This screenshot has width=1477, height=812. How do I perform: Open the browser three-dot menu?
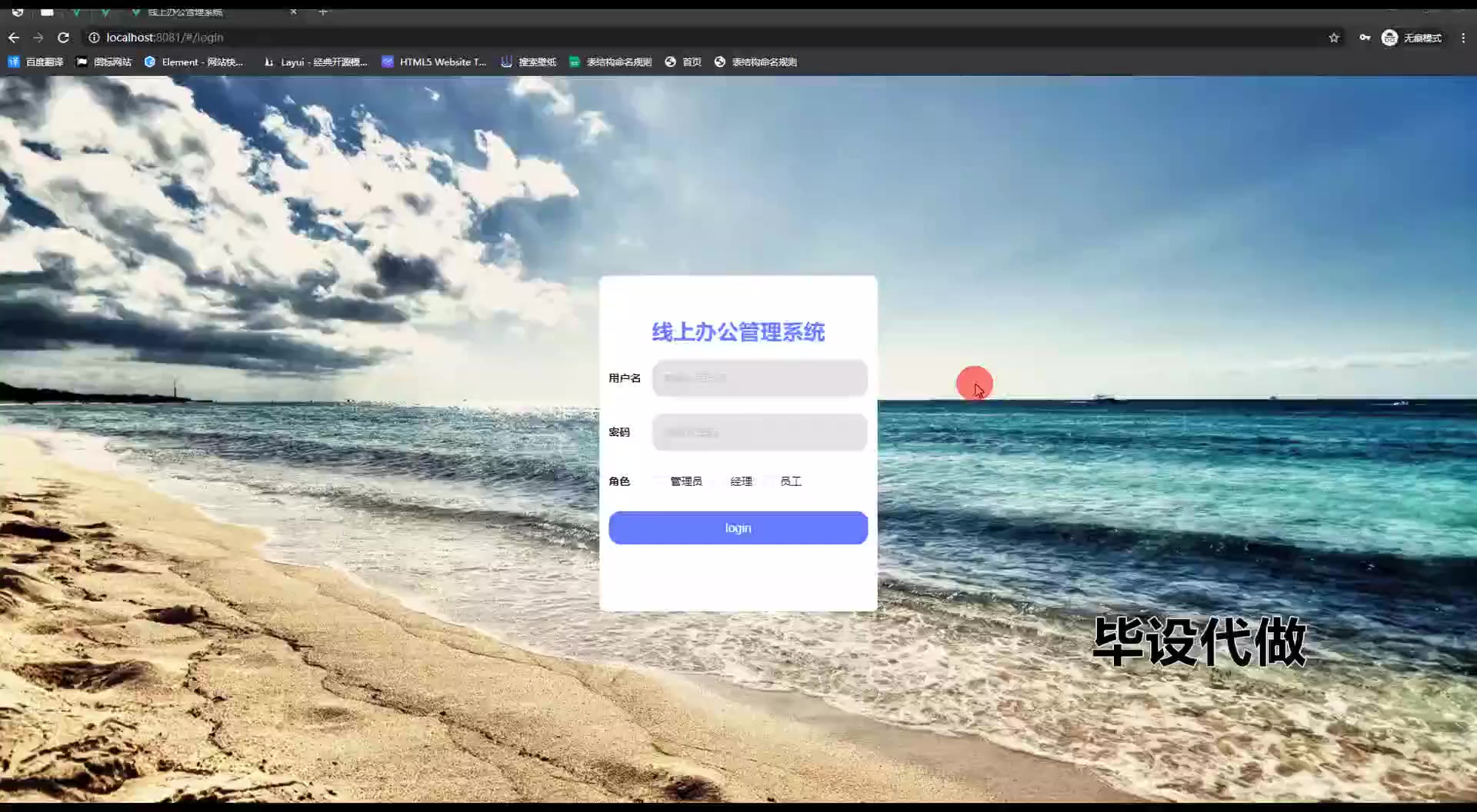(1463, 38)
